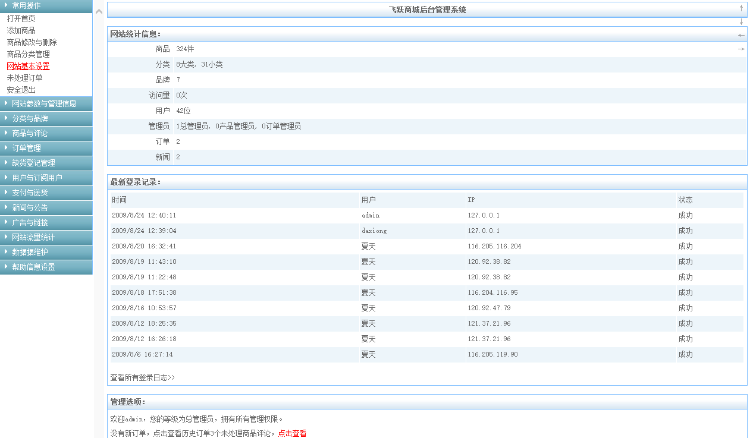
Task: Click the 最新登录记录 panel header
Action: (x=427, y=182)
